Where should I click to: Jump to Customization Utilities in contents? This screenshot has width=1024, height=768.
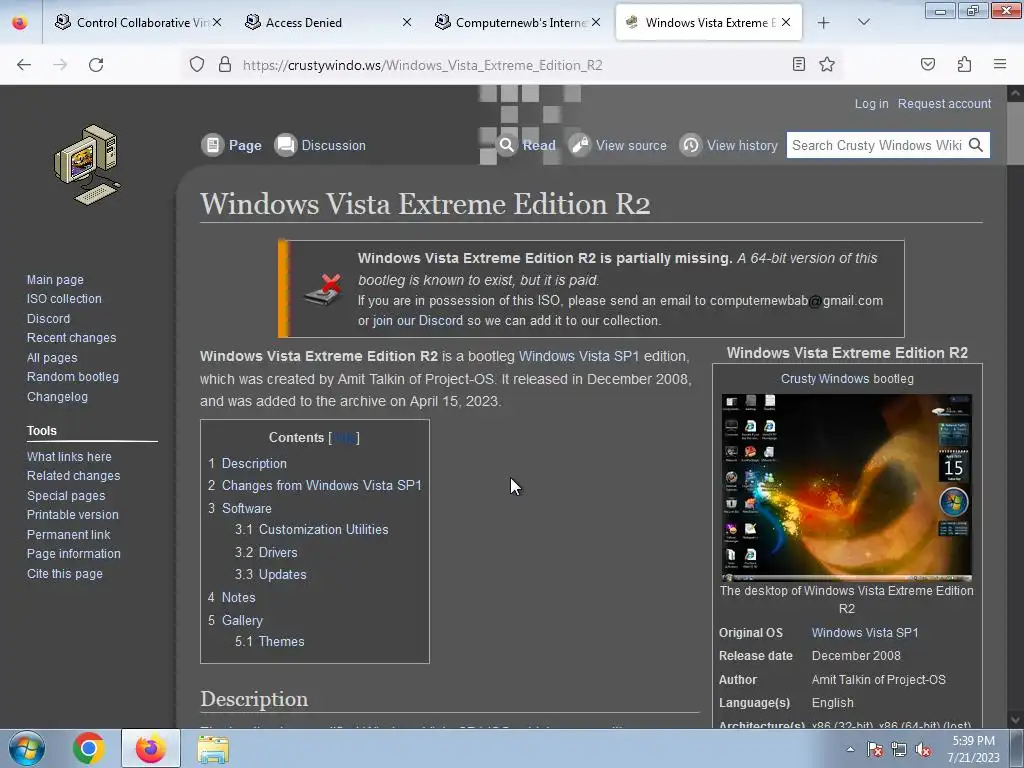pyautogui.click(x=323, y=530)
